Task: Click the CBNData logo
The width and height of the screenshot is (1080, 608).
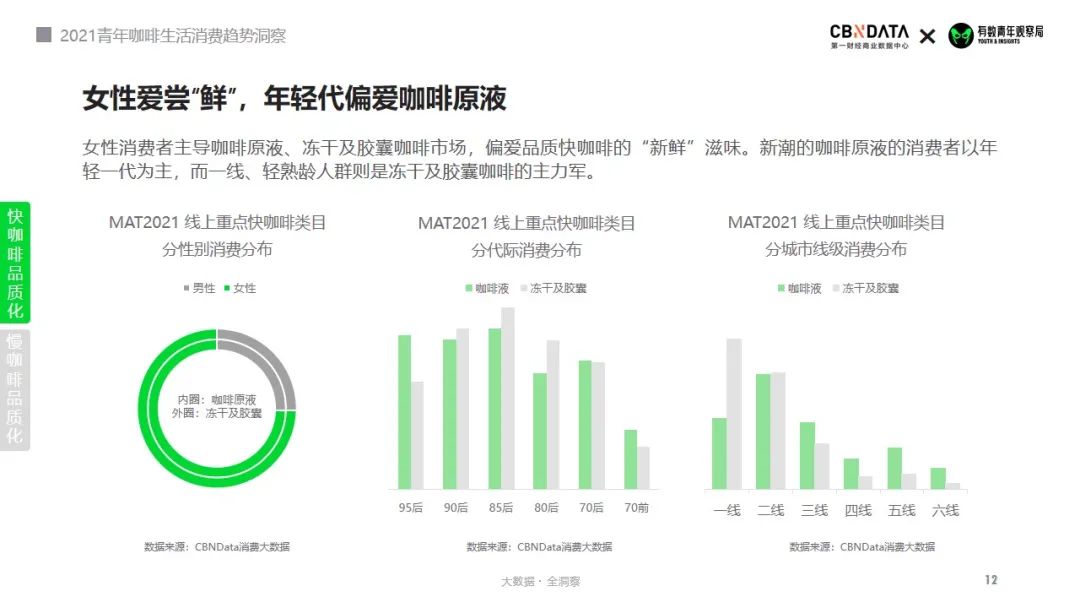Action: (x=869, y=36)
